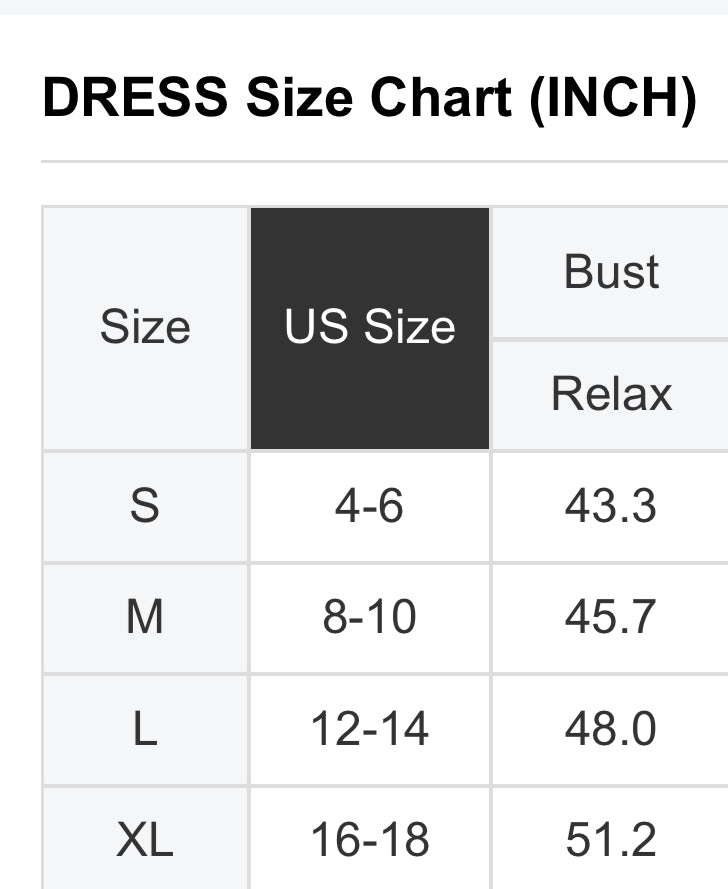Click the (INCH) unit label in title
This screenshot has width=728, height=889.
coord(613,99)
